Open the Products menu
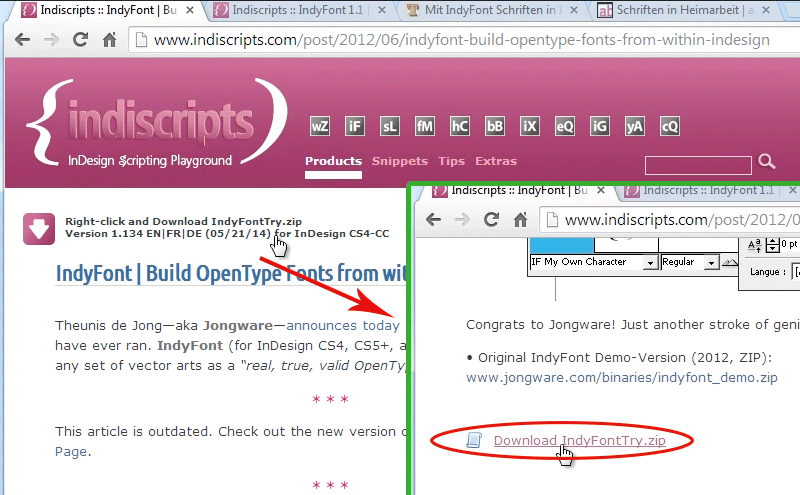800x495 pixels. (333, 161)
